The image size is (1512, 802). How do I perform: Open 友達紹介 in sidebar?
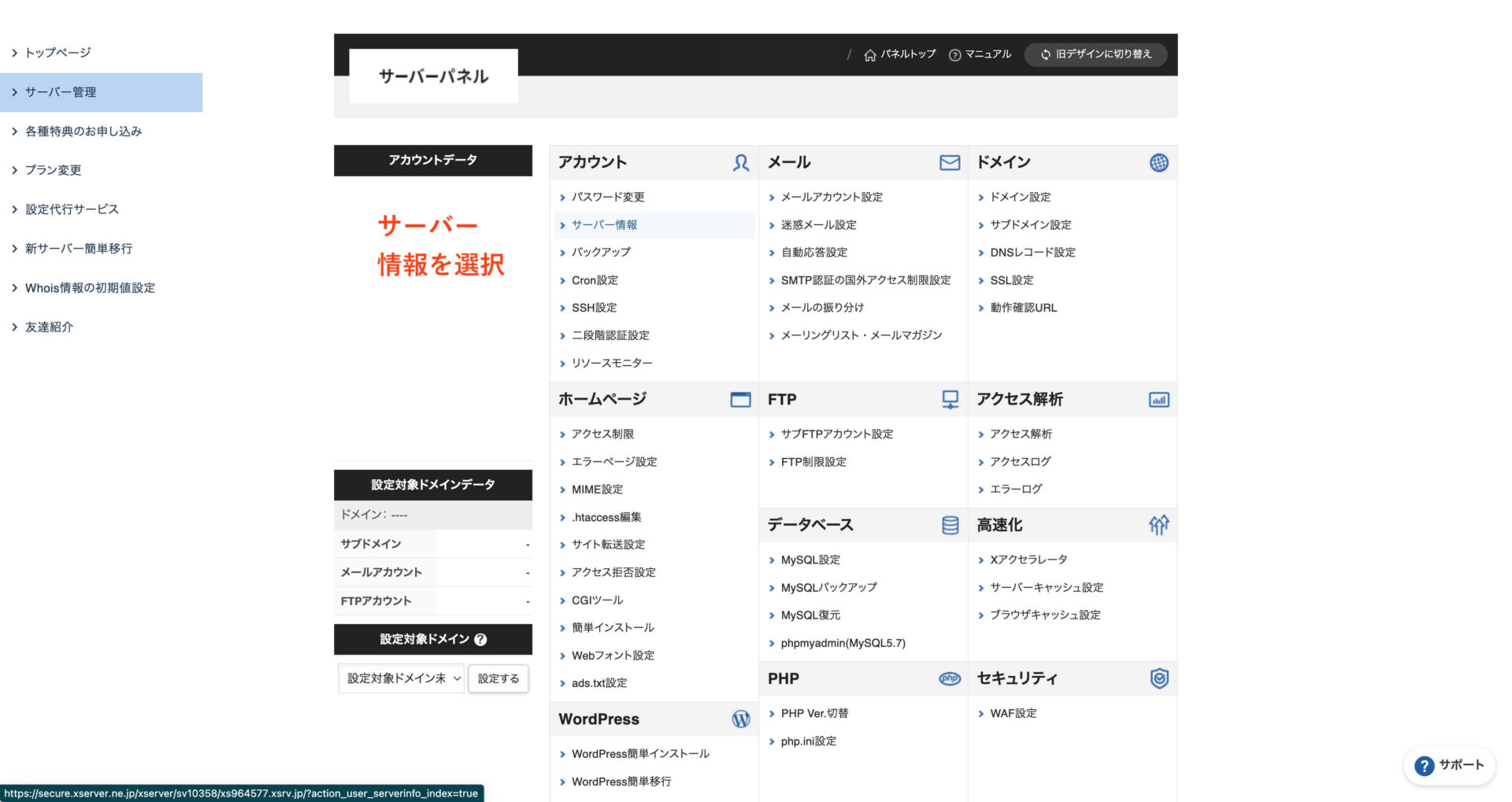tap(49, 327)
